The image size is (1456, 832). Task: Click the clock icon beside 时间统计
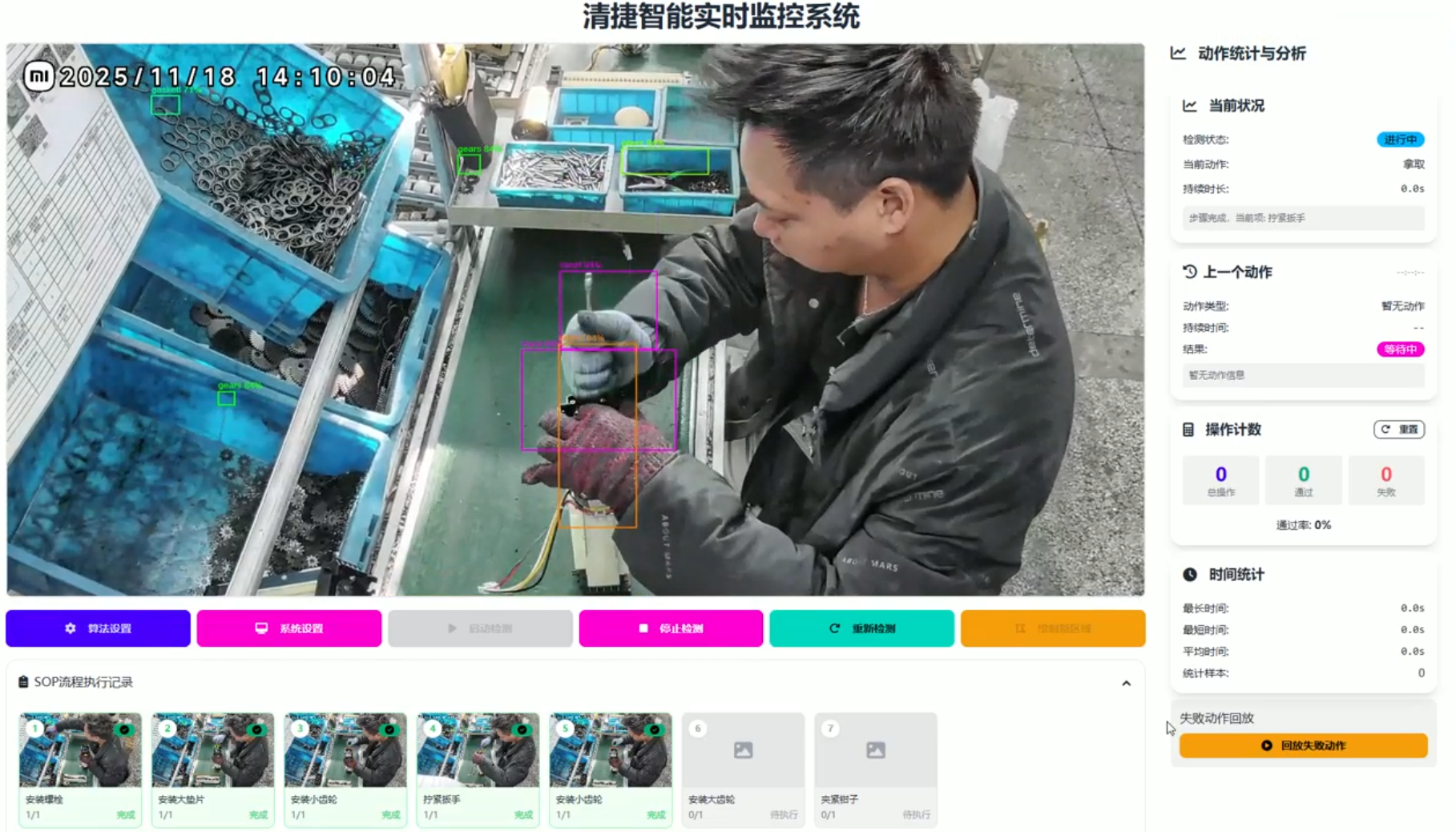(1190, 575)
